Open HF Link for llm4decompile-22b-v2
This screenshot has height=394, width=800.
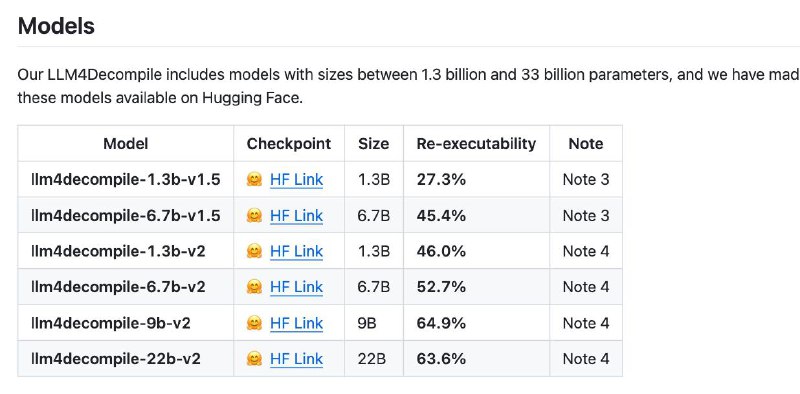click(x=296, y=359)
